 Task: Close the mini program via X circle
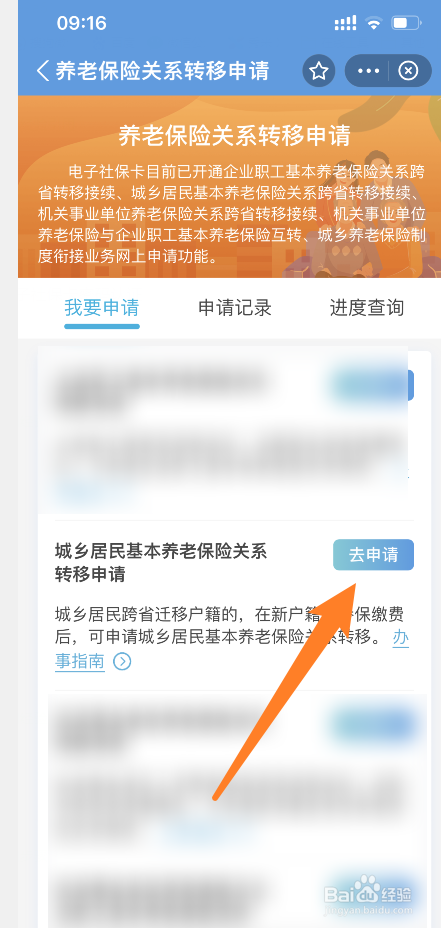(408, 72)
